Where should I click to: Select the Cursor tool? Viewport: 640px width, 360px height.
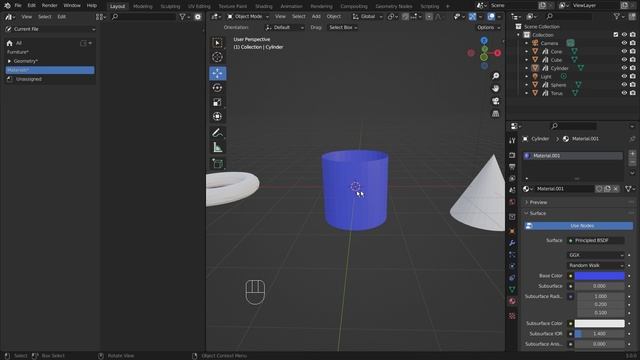coord(217,57)
